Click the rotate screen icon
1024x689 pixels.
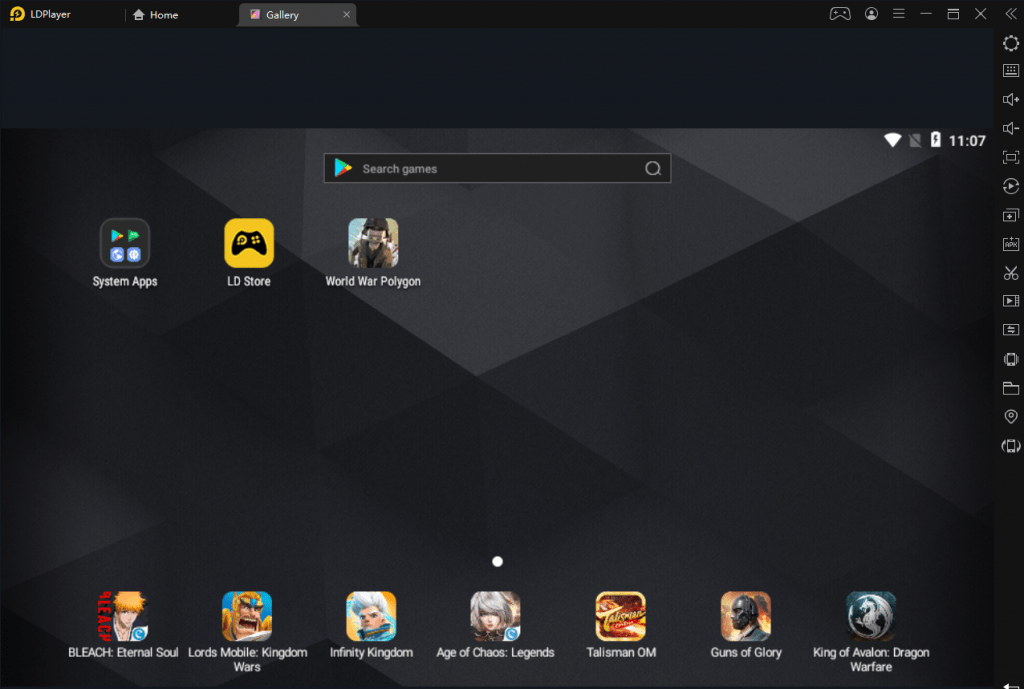(1010, 446)
